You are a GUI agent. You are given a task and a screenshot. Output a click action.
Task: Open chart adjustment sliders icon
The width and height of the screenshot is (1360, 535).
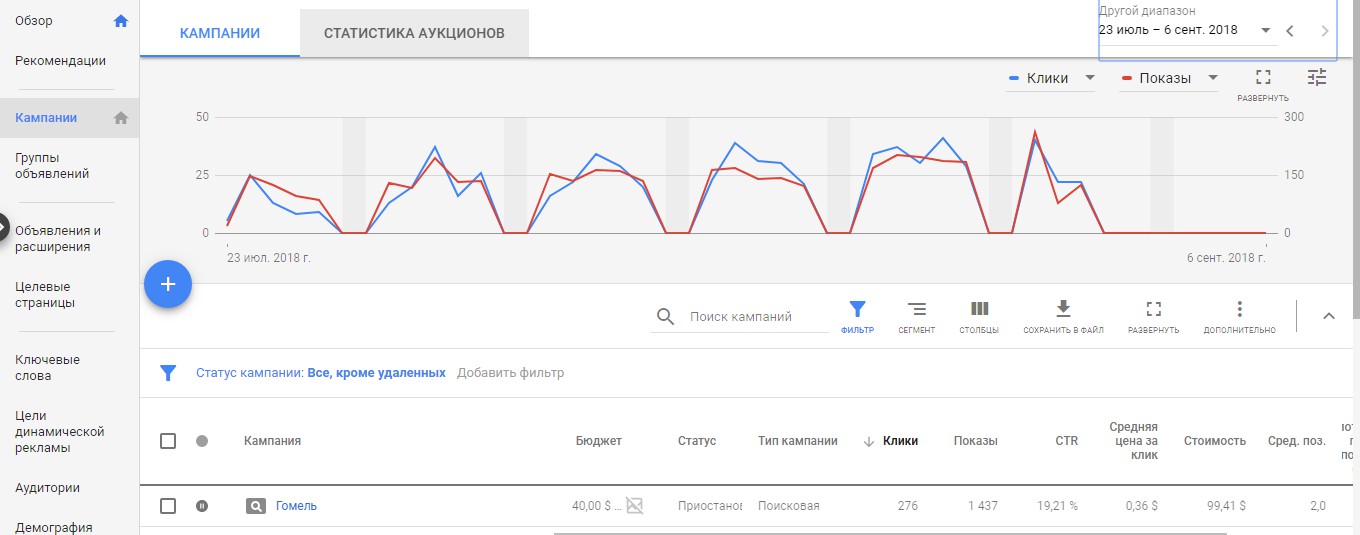coord(1316,77)
